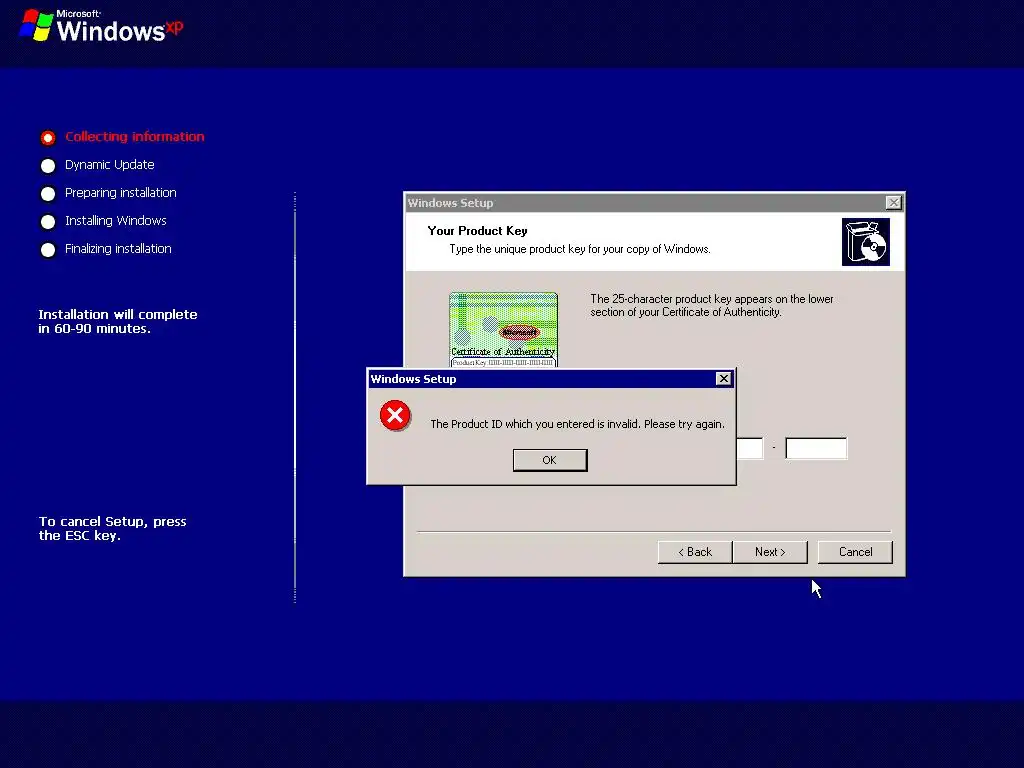Click the Certificate of Authenticity image

504,330
